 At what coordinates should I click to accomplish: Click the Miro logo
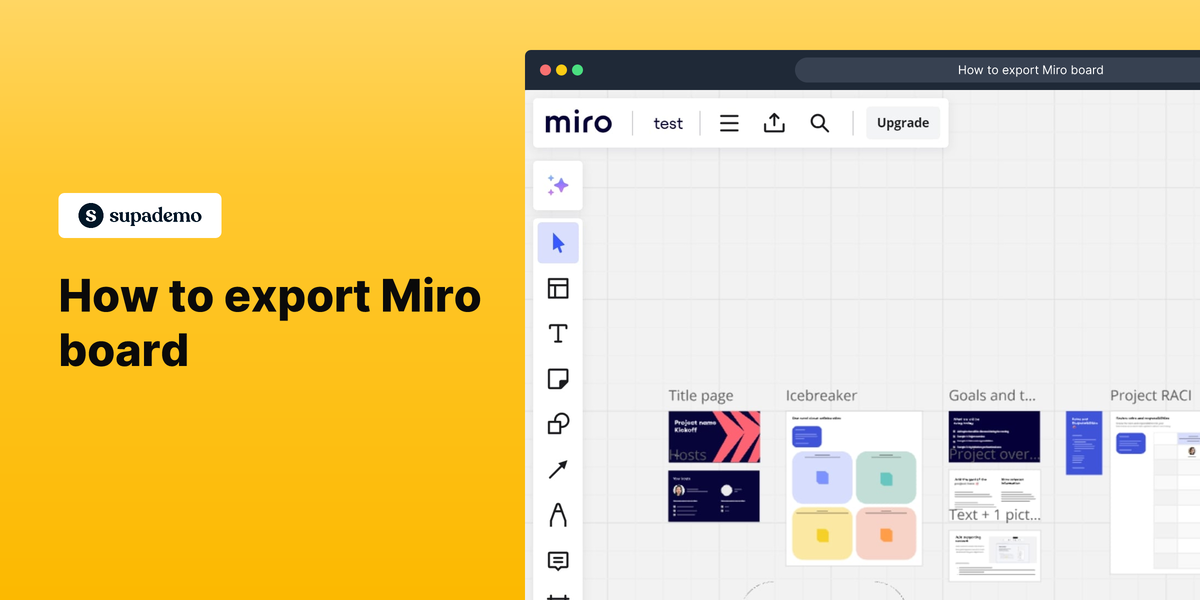coord(578,123)
